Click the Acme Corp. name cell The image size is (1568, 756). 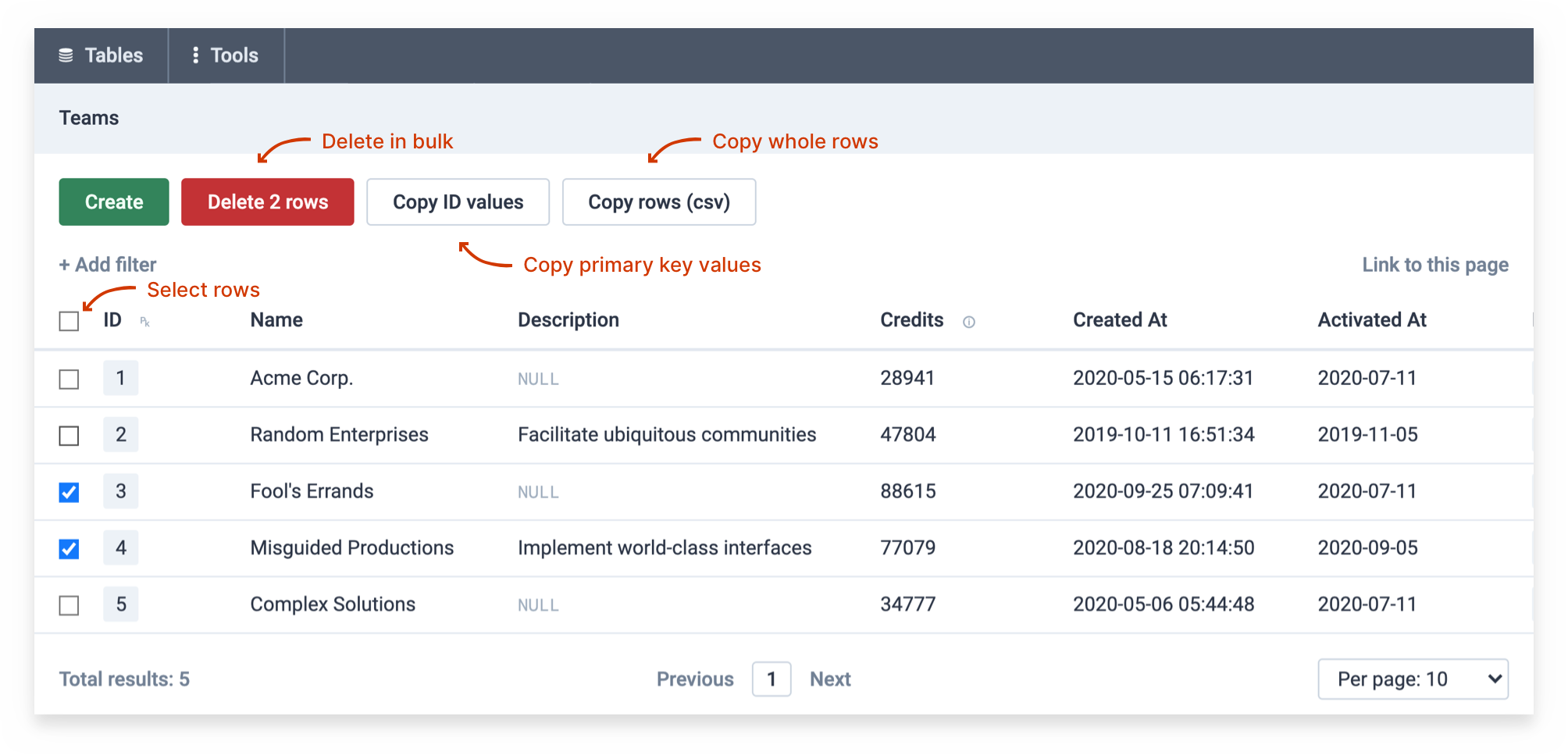coord(301,378)
